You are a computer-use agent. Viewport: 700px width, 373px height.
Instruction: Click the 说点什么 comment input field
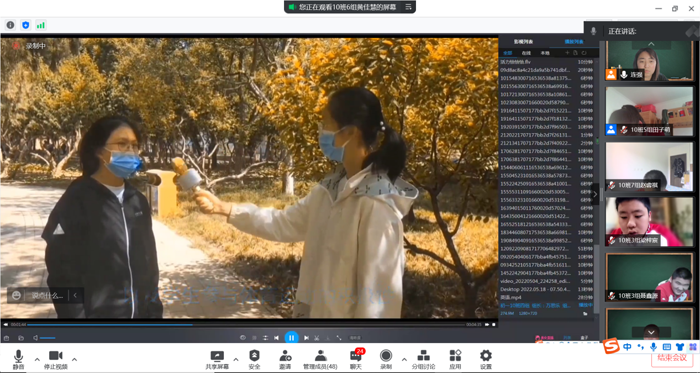(x=47, y=295)
